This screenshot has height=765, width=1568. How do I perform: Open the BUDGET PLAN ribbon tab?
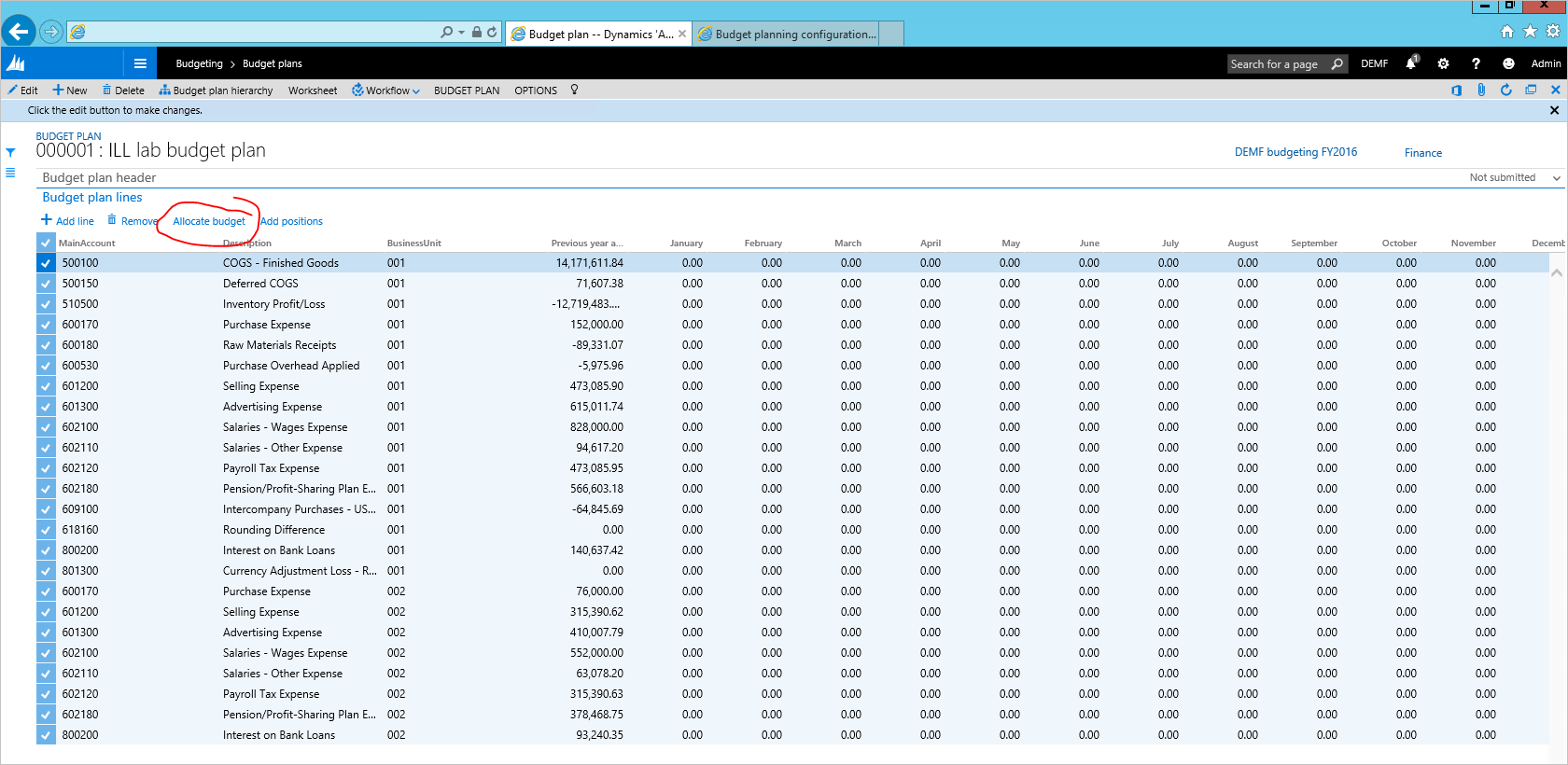(x=467, y=90)
